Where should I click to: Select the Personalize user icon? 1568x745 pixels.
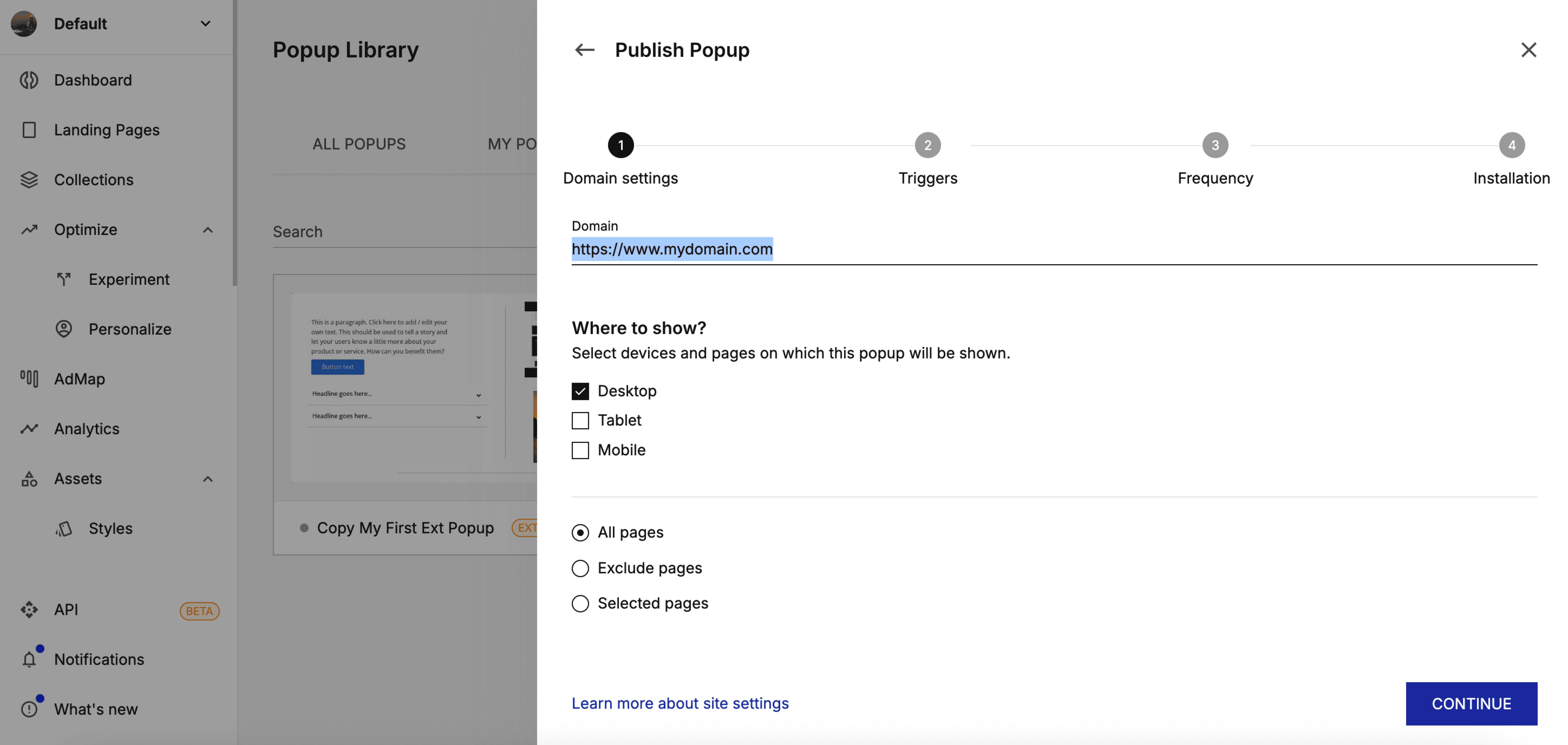point(63,329)
